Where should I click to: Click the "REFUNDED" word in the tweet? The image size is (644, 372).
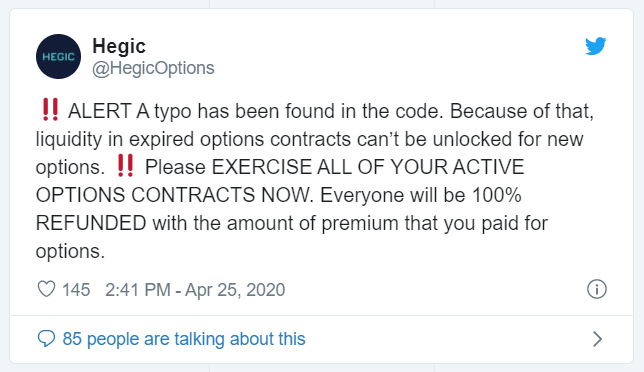click(x=91, y=223)
